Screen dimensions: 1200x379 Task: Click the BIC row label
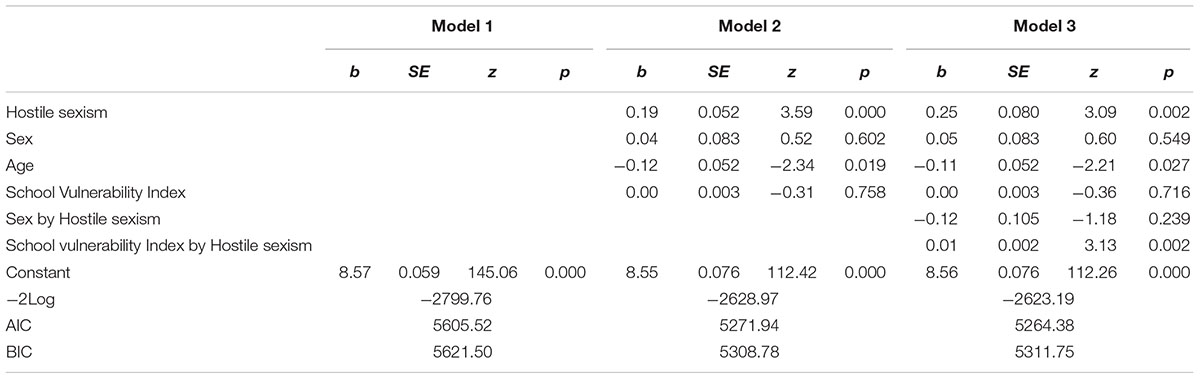(18, 352)
